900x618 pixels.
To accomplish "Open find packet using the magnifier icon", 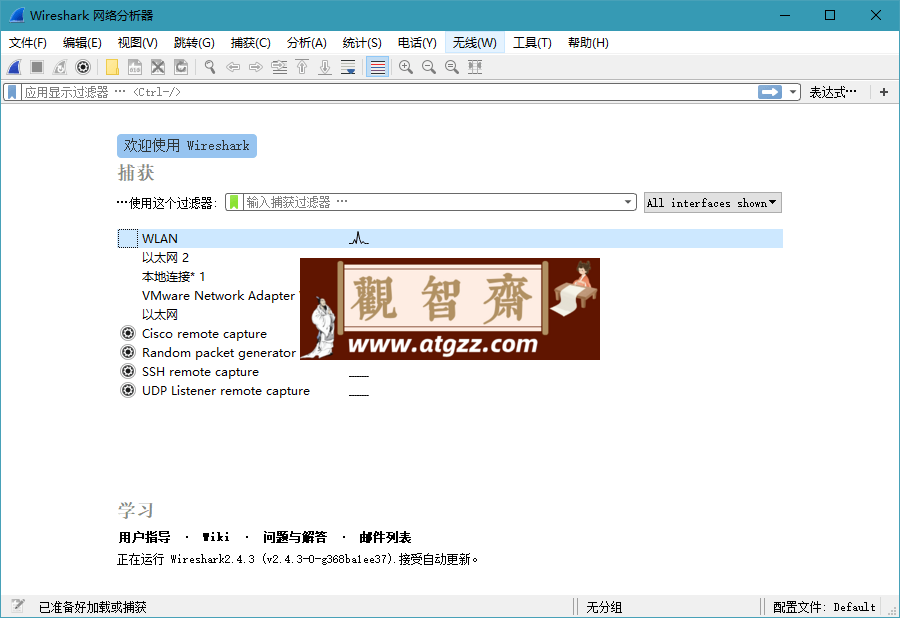I will [210, 67].
